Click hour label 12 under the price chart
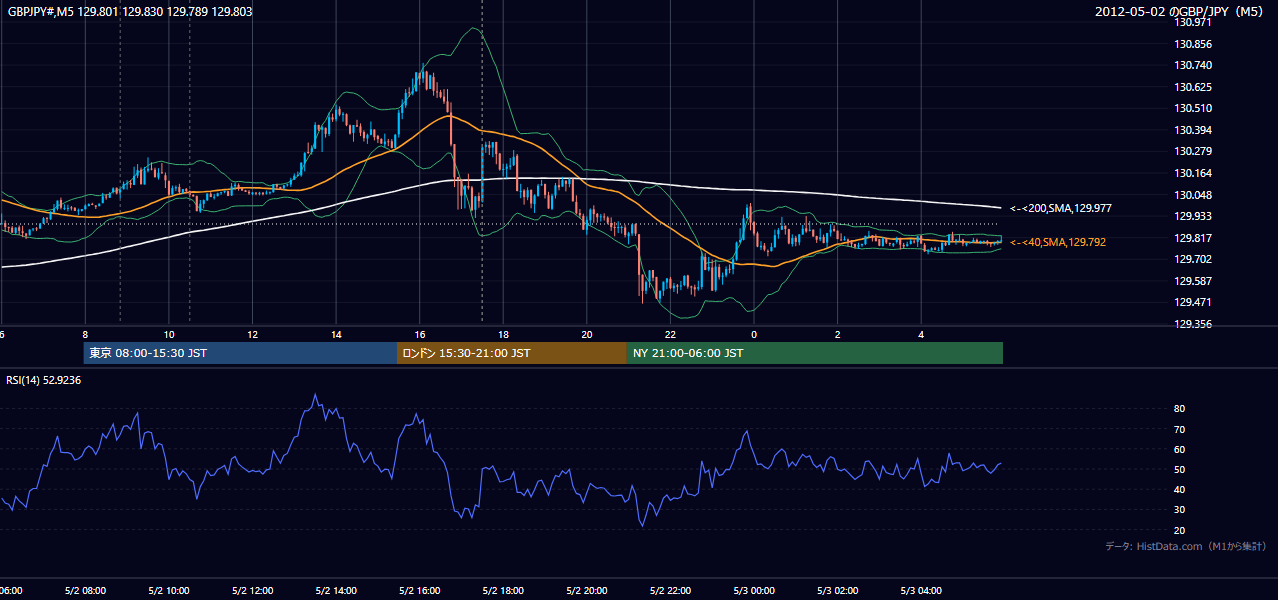This screenshot has height=600, width=1278. pos(252,334)
